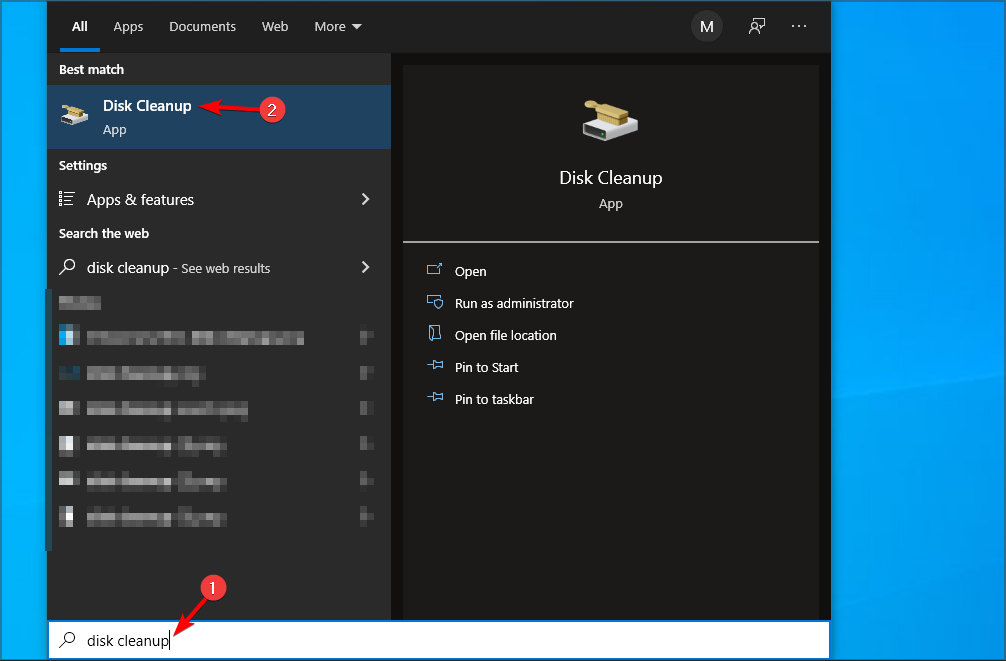Open Apps & features settings result
1006x661 pixels.
pos(219,200)
